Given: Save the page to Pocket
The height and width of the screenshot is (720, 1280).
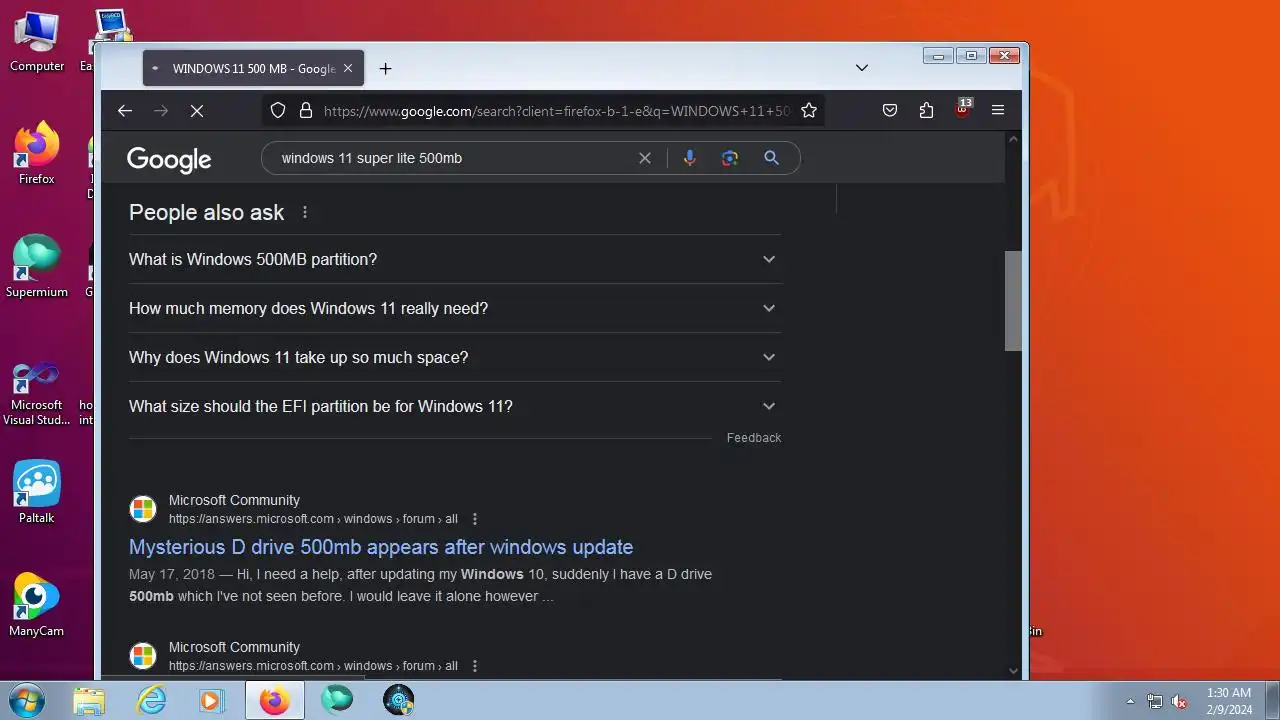Looking at the screenshot, I should click(889, 111).
